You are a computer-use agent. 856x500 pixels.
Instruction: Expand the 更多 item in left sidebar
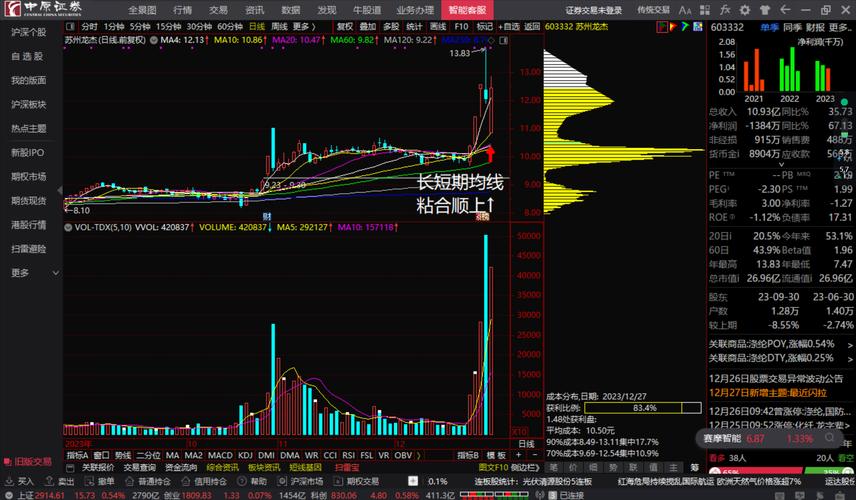click(34, 272)
